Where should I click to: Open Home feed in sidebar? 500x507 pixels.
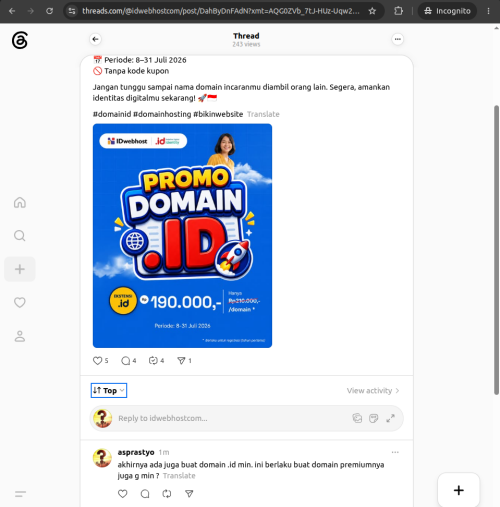[x=20, y=202]
